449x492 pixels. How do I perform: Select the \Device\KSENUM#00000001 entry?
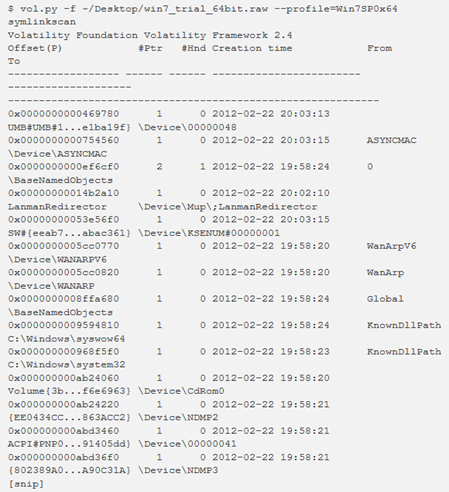[x=209, y=233]
